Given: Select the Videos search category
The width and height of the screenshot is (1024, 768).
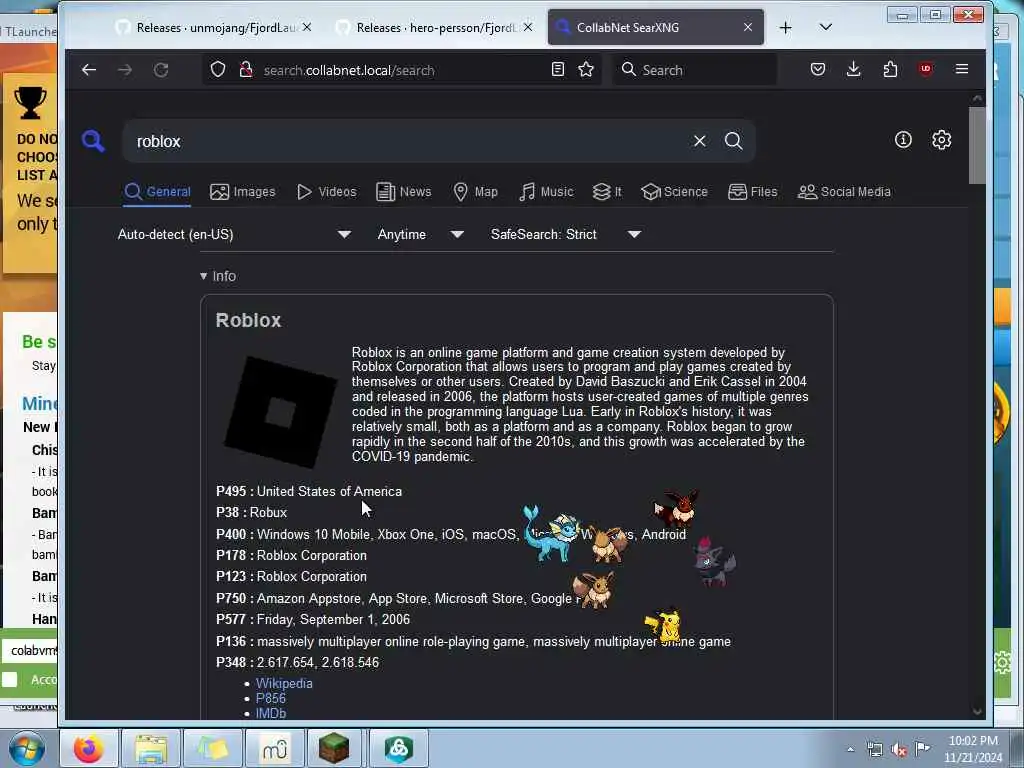Looking at the screenshot, I should pos(327,192).
